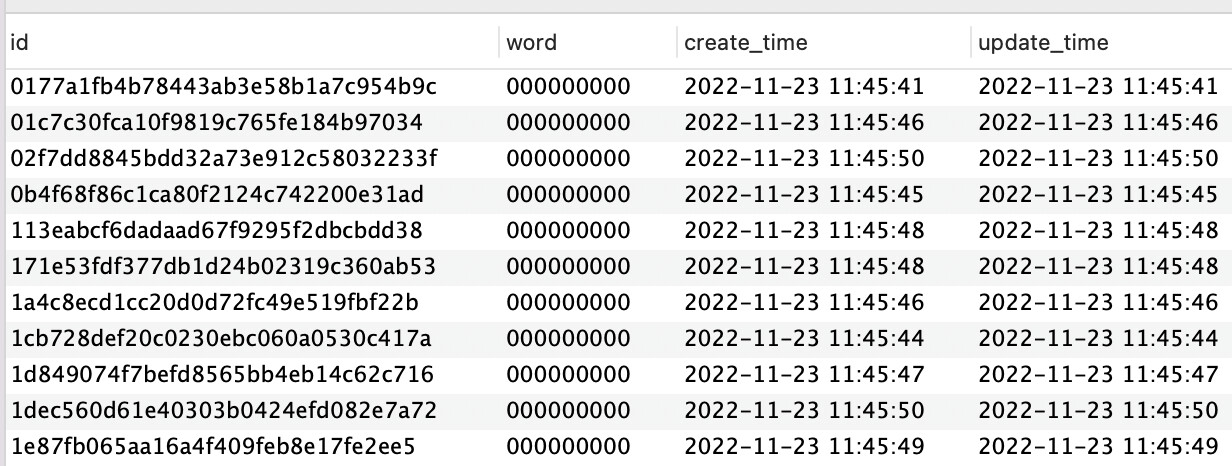The image size is (1232, 466).
Task: Select id cell starting with 1e87fb065aa1
Action: 212,446
